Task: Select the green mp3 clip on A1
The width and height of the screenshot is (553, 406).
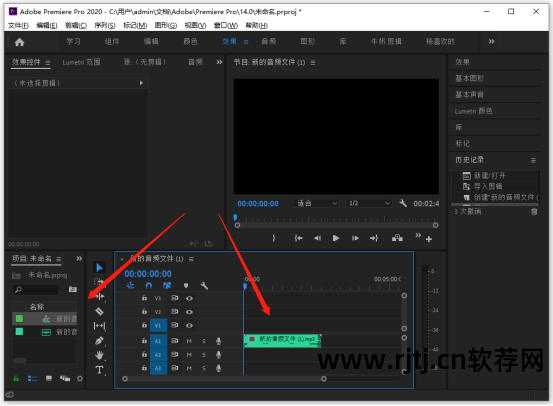Action: (x=282, y=341)
